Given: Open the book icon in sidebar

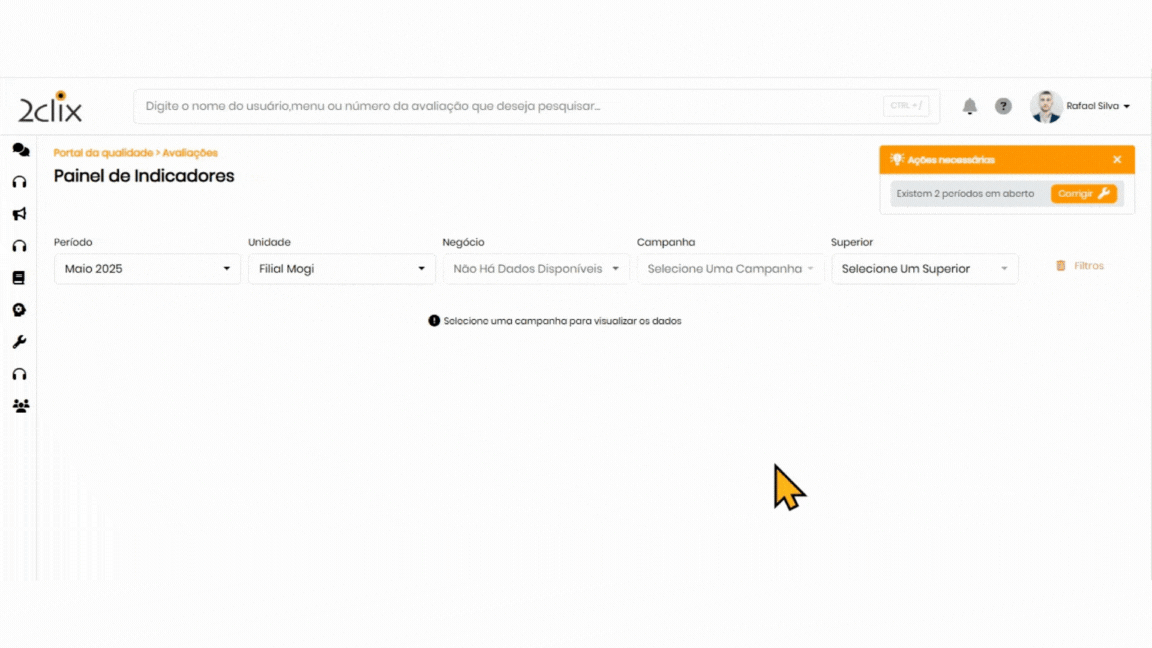Looking at the screenshot, I should pyautogui.click(x=19, y=278).
